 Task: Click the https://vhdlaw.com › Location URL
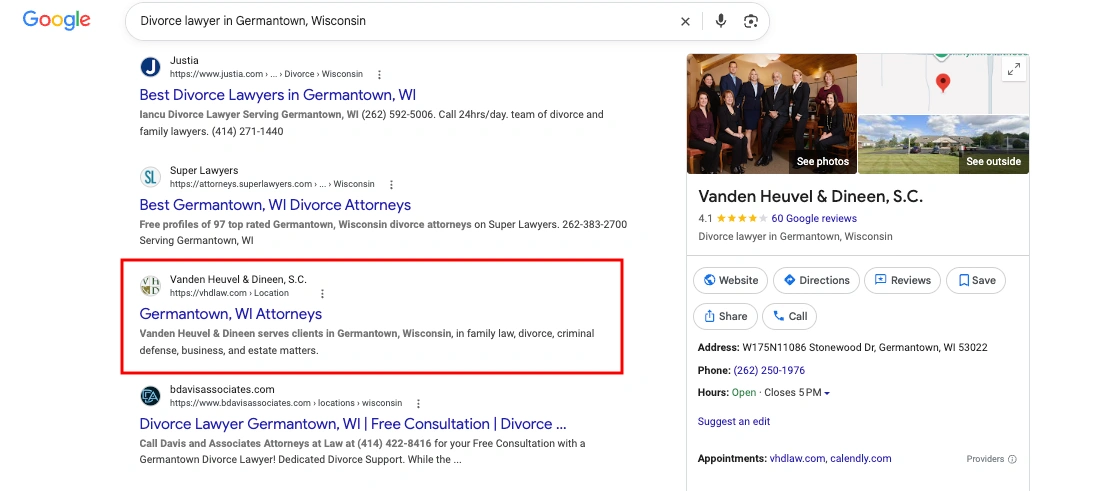point(229,294)
